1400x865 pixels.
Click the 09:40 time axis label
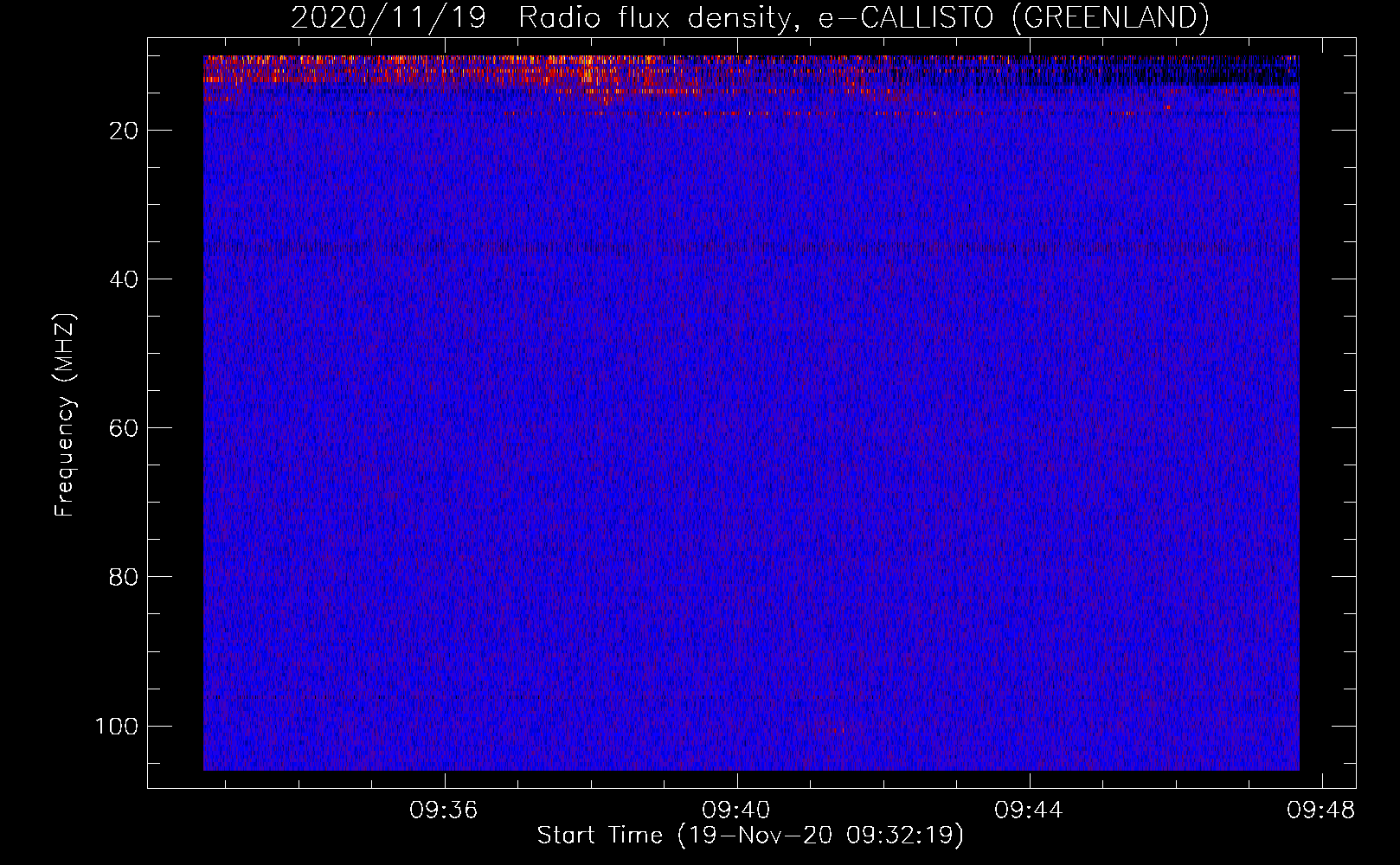736,811
